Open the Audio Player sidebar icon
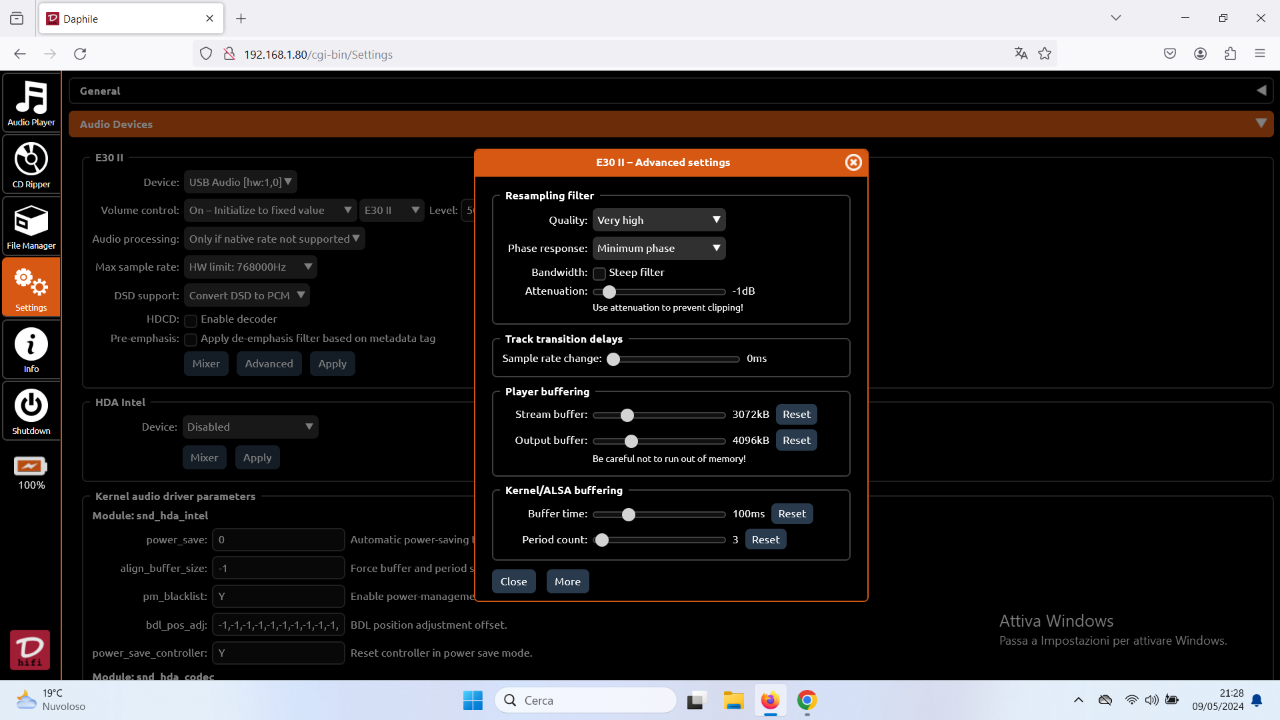This screenshot has height=720, width=1280. (31, 102)
